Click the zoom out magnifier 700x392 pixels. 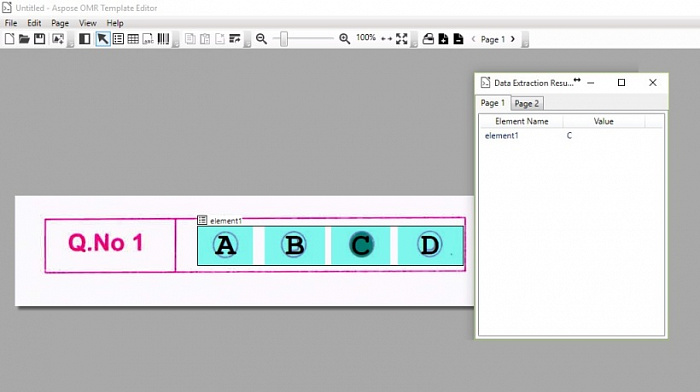coord(262,39)
